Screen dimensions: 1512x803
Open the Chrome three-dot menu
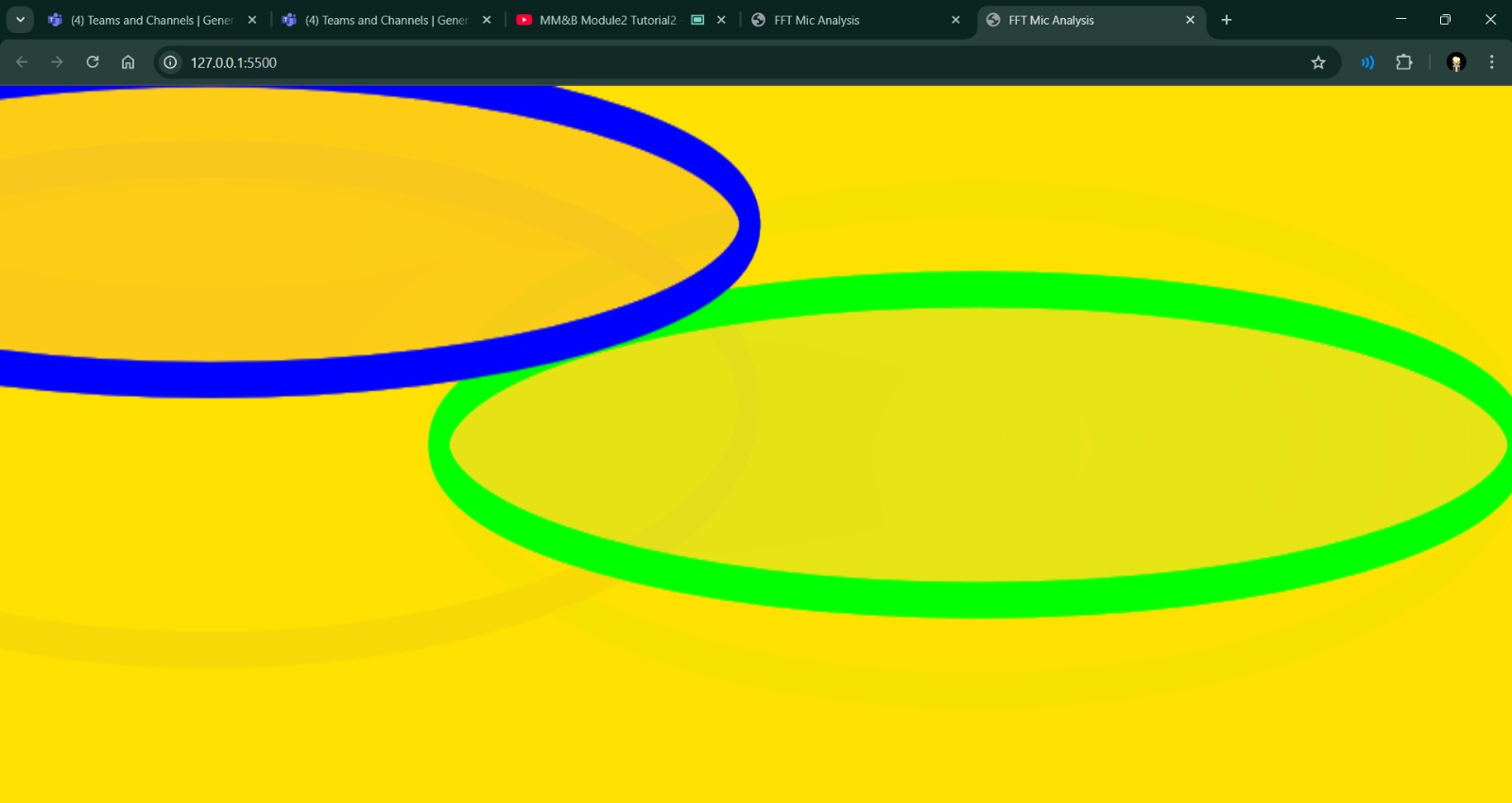click(x=1491, y=62)
